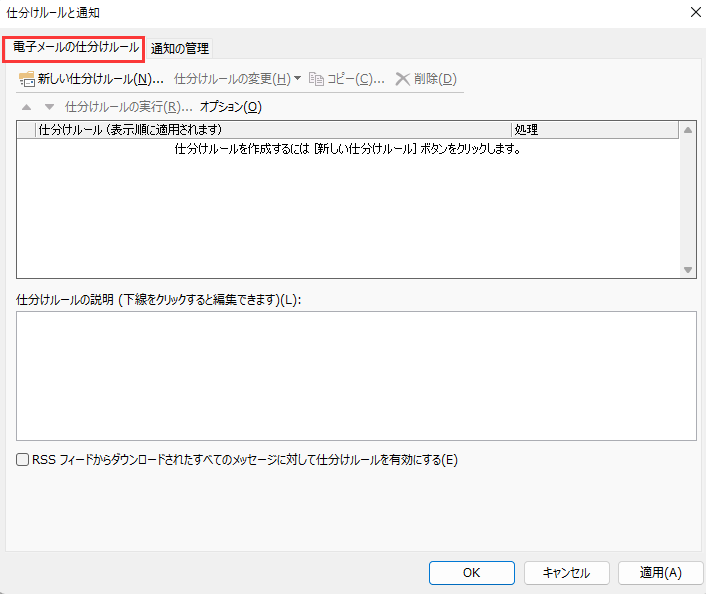Click the small arrow beside 仕分けルールの変更(H)
706x594 pixels.
[297, 78]
